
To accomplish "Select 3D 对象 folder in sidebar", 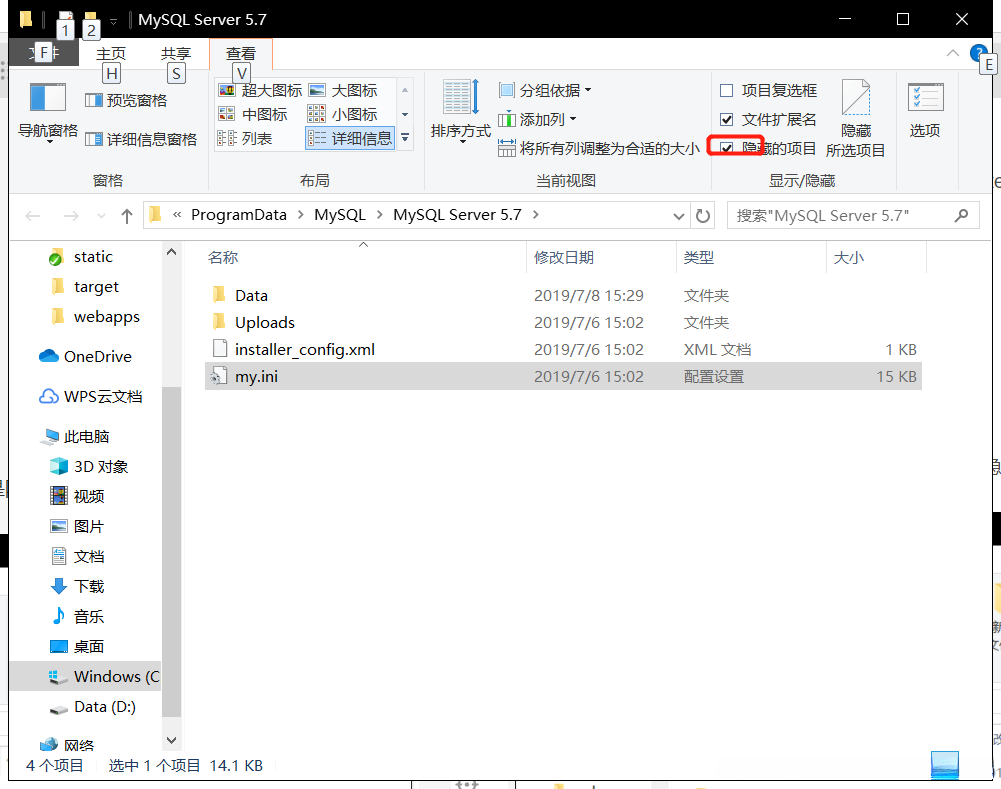I will (x=89, y=467).
